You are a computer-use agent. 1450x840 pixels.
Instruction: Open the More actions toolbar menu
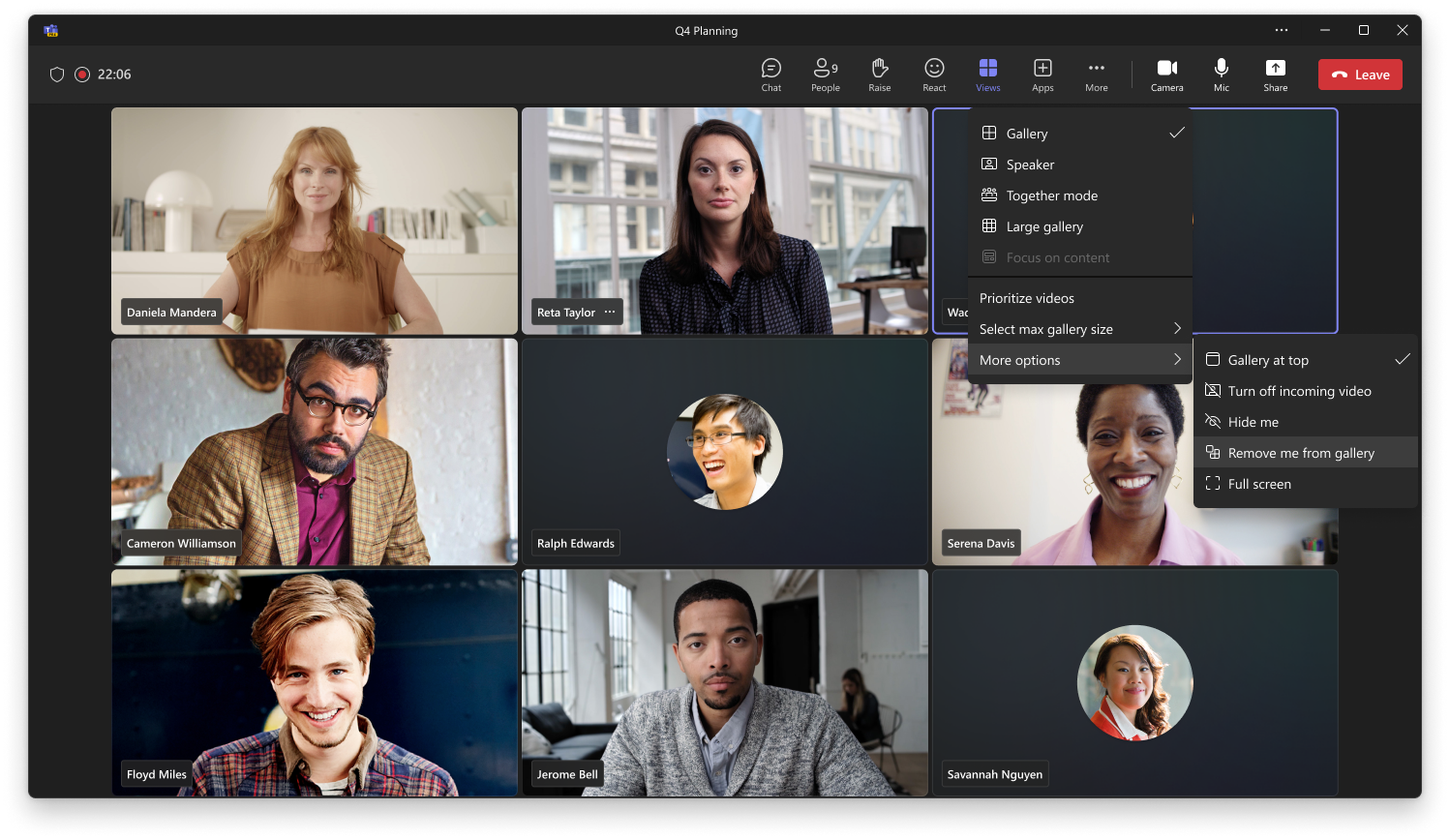click(1096, 74)
